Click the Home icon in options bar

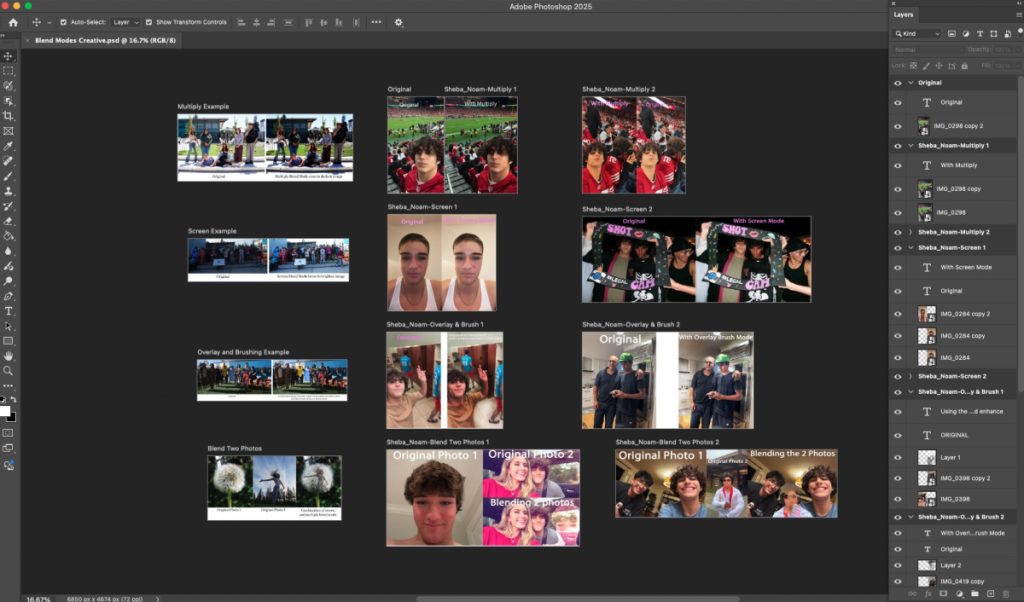click(x=13, y=22)
